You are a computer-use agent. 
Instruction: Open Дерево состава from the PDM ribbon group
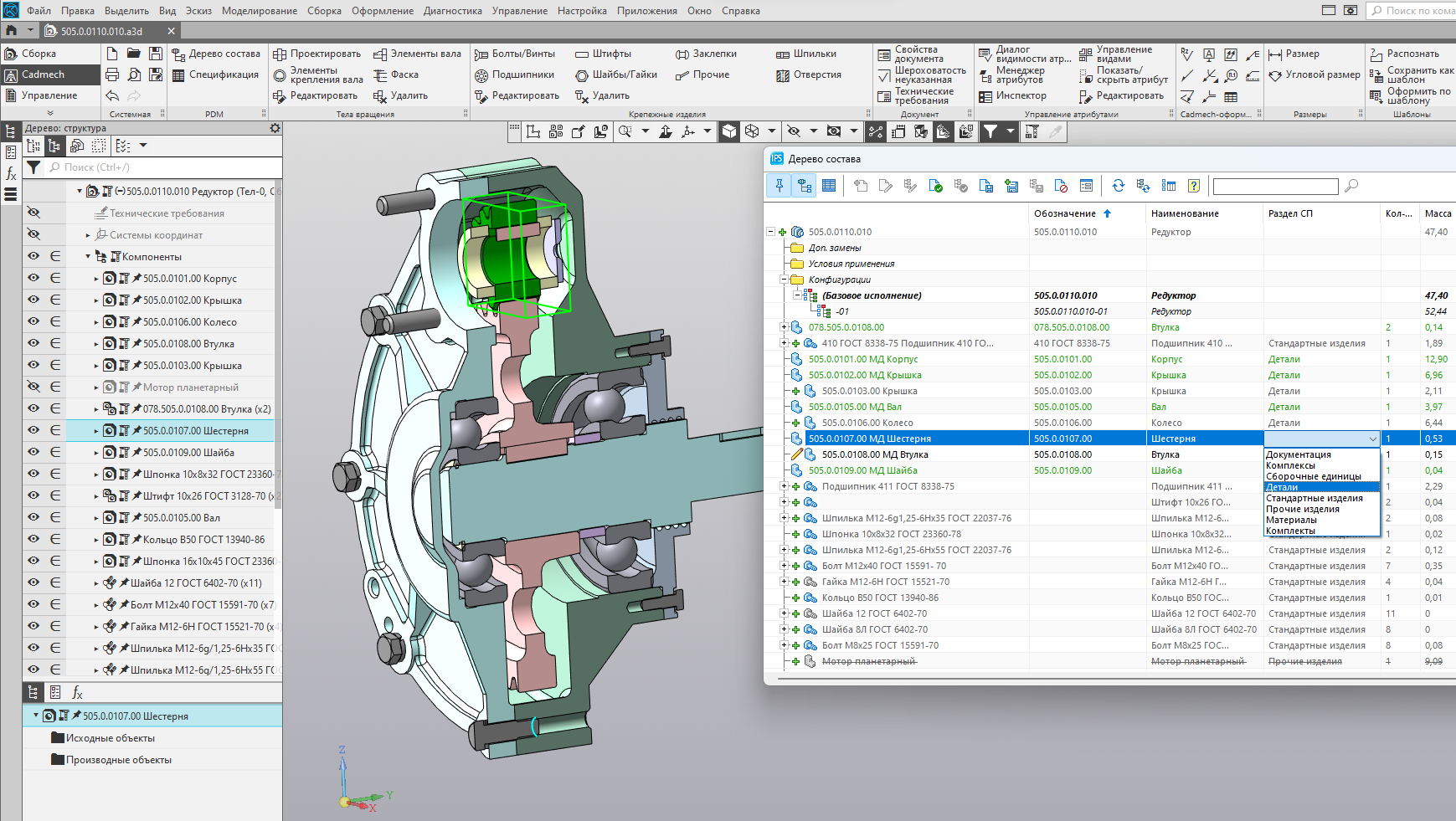click(x=216, y=54)
